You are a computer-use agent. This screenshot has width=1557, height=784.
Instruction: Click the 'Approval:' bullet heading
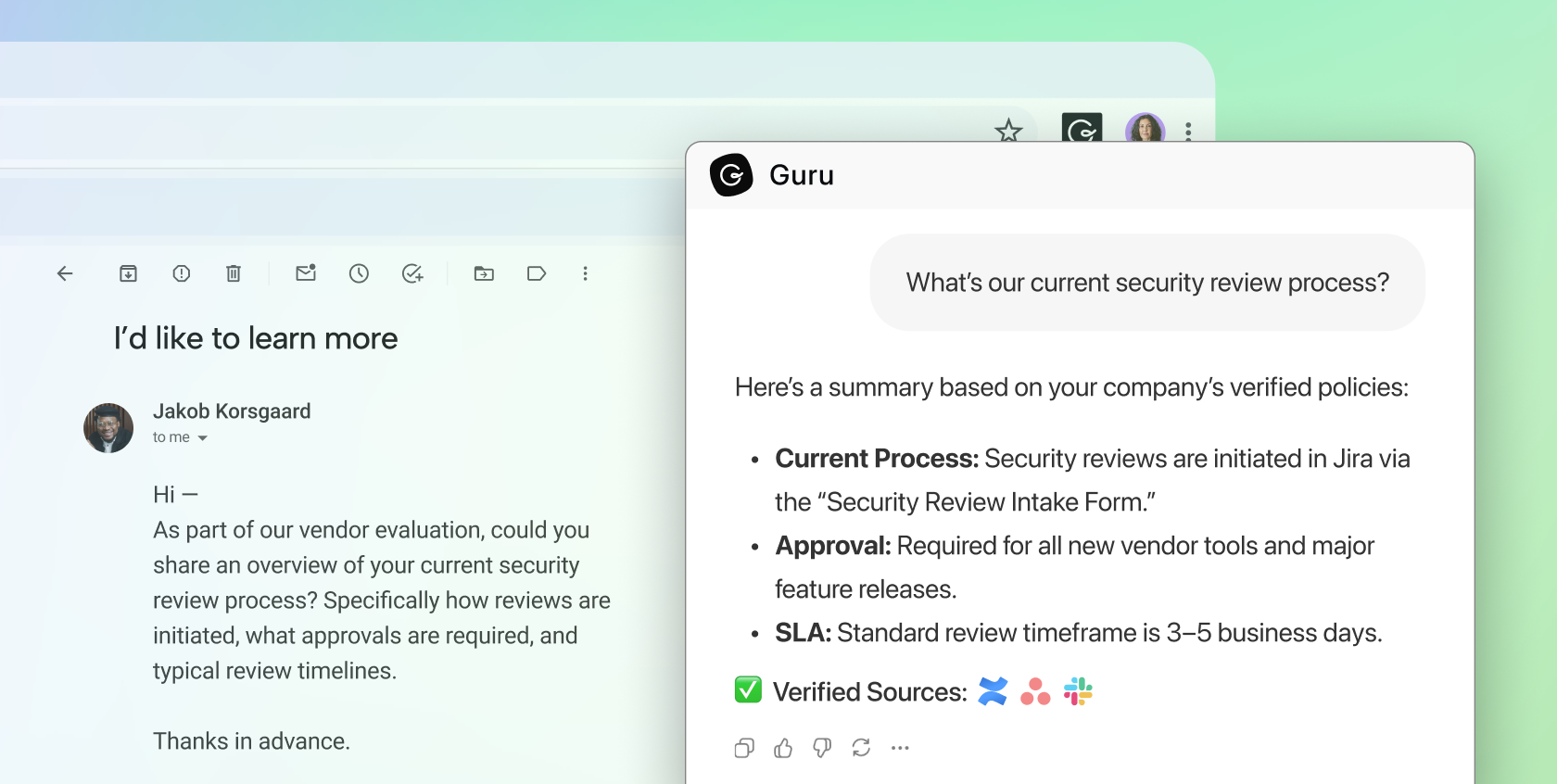tap(833, 546)
